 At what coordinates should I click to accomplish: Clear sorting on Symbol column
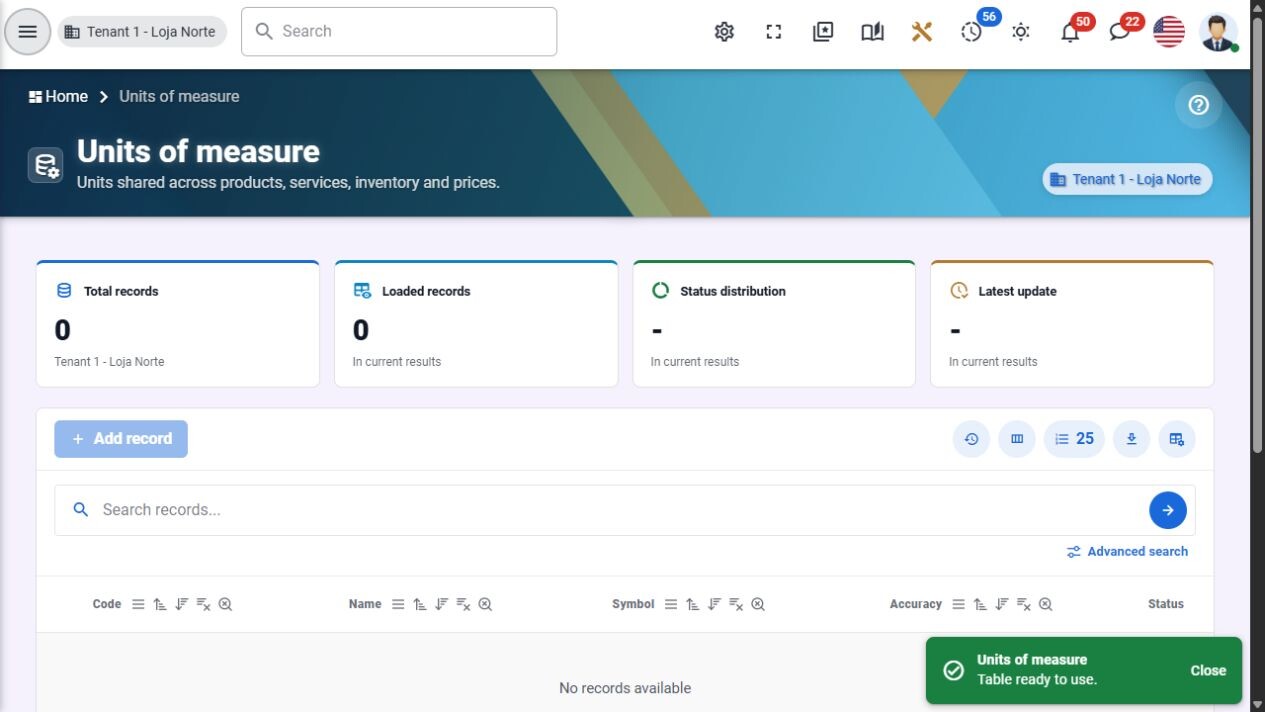pyautogui.click(x=737, y=604)
